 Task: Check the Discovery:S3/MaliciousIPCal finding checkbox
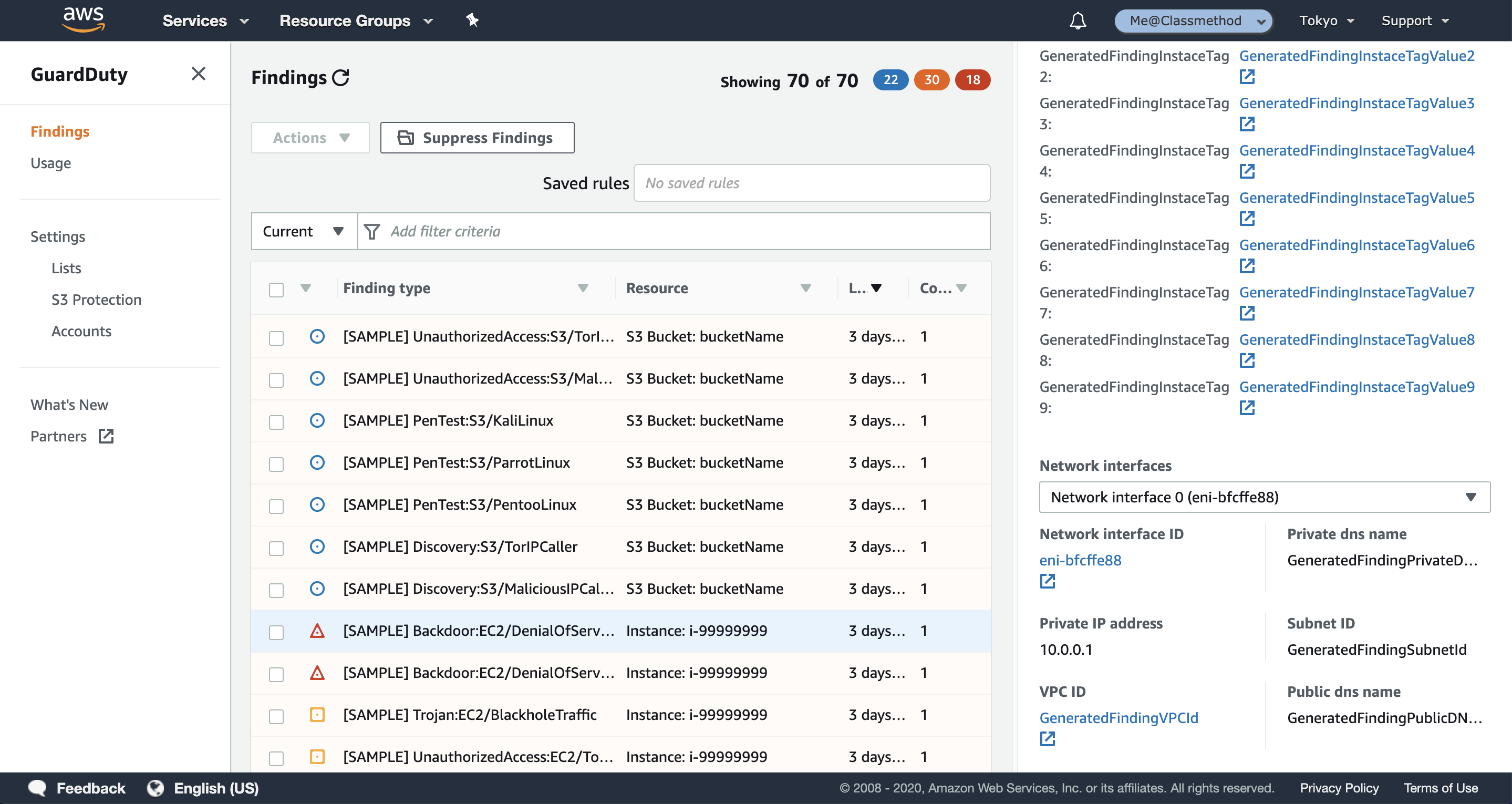(276, 590)
